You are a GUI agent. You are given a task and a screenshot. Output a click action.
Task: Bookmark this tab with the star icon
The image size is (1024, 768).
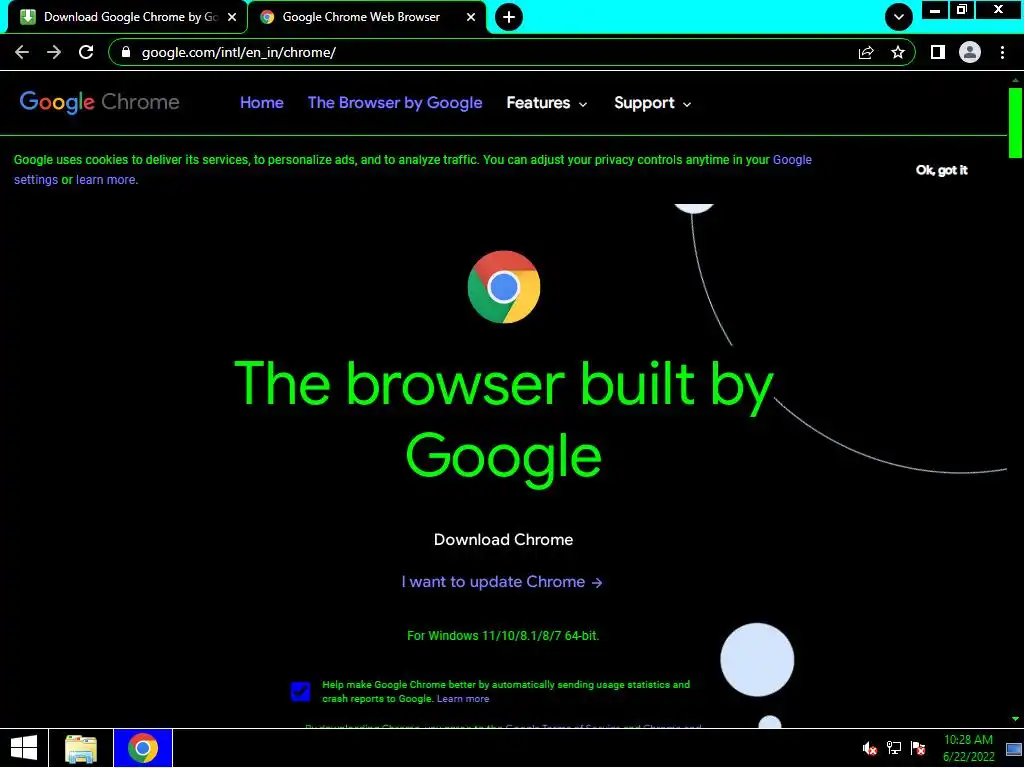point(898,52)
